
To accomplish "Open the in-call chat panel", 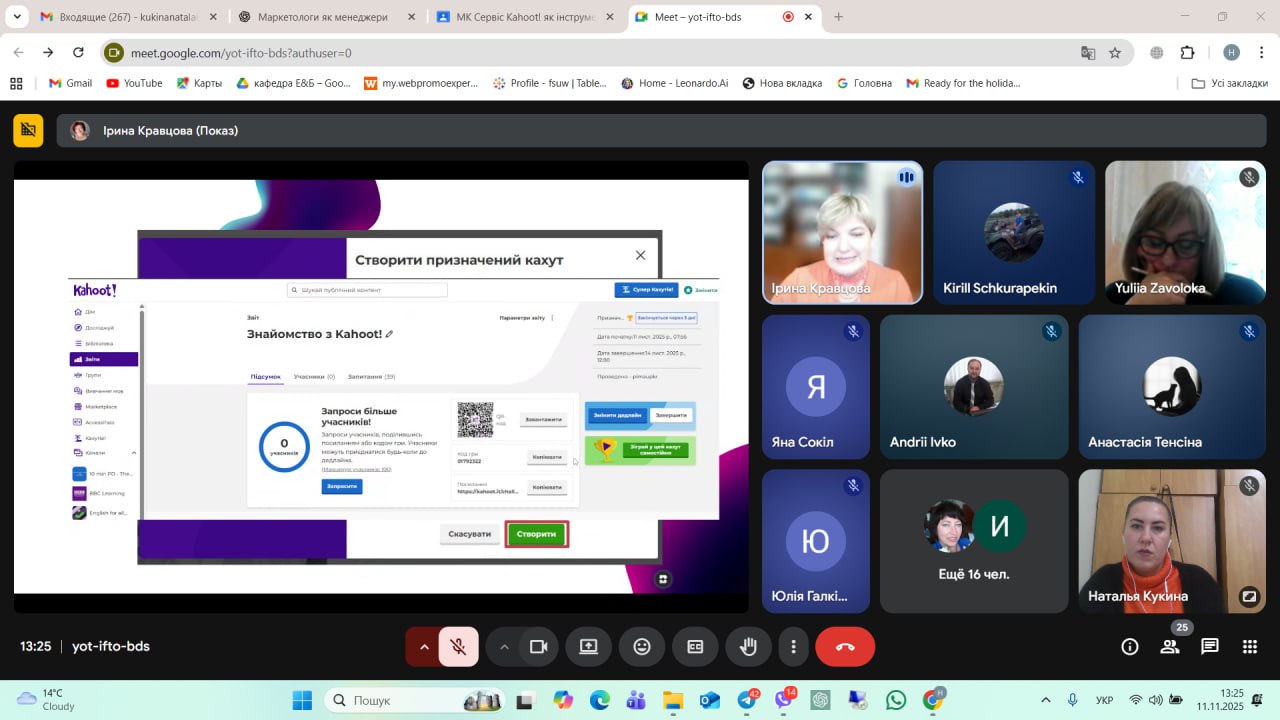I will pos(1210,647).
